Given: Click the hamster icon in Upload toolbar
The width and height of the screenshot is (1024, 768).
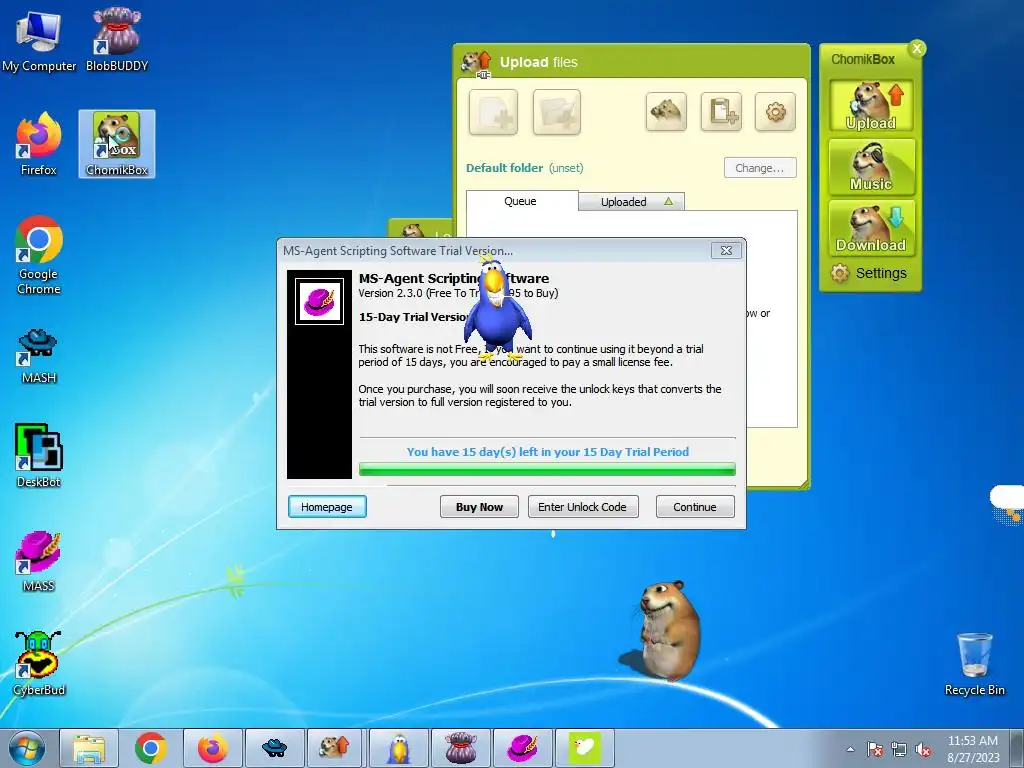Looking at the screenshot, I should click(666, 112).
